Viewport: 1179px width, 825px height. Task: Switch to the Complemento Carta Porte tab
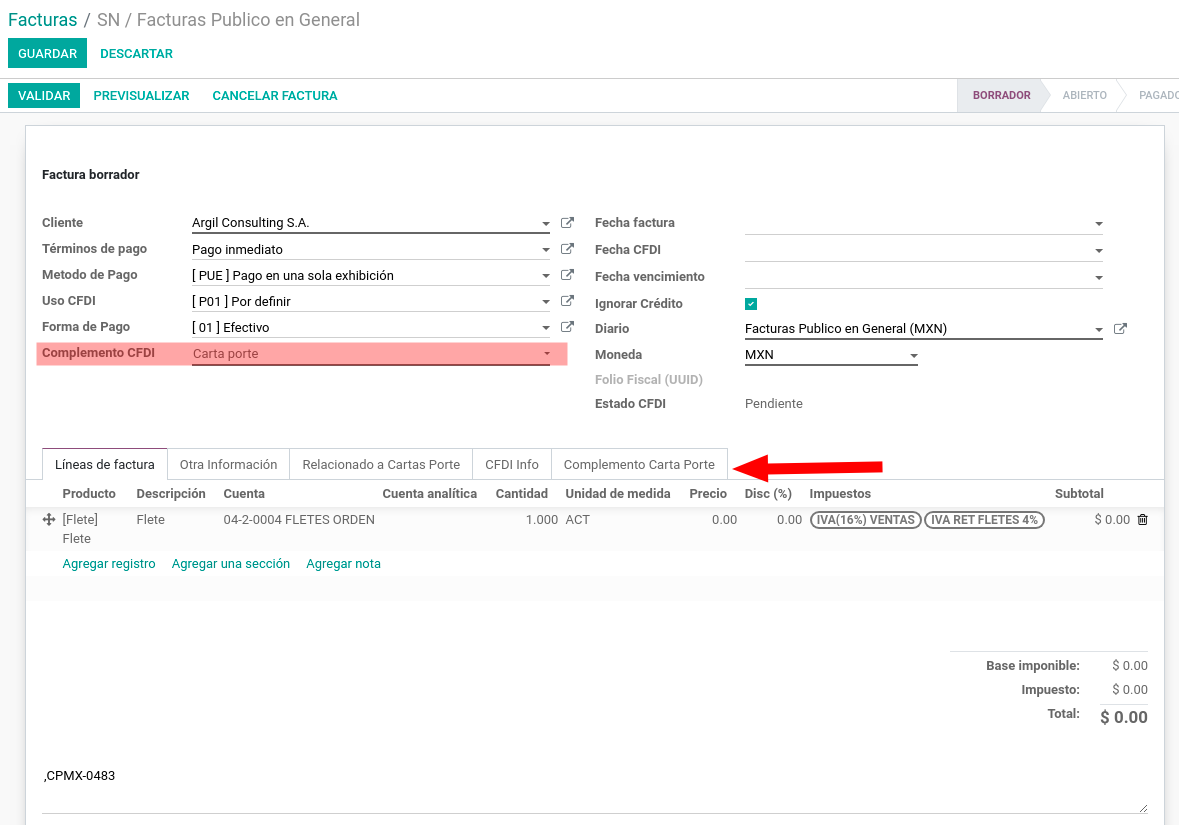[640, 464]
